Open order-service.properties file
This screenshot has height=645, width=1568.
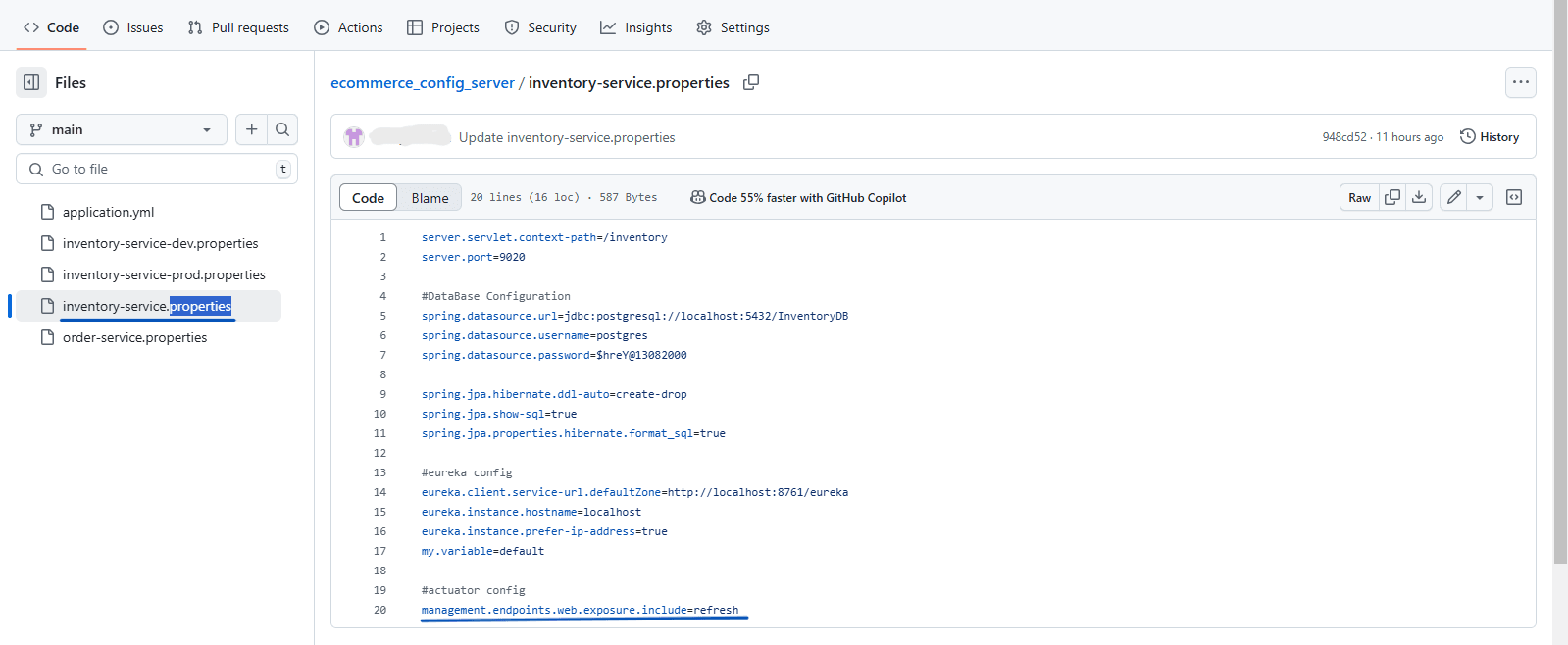134,337
